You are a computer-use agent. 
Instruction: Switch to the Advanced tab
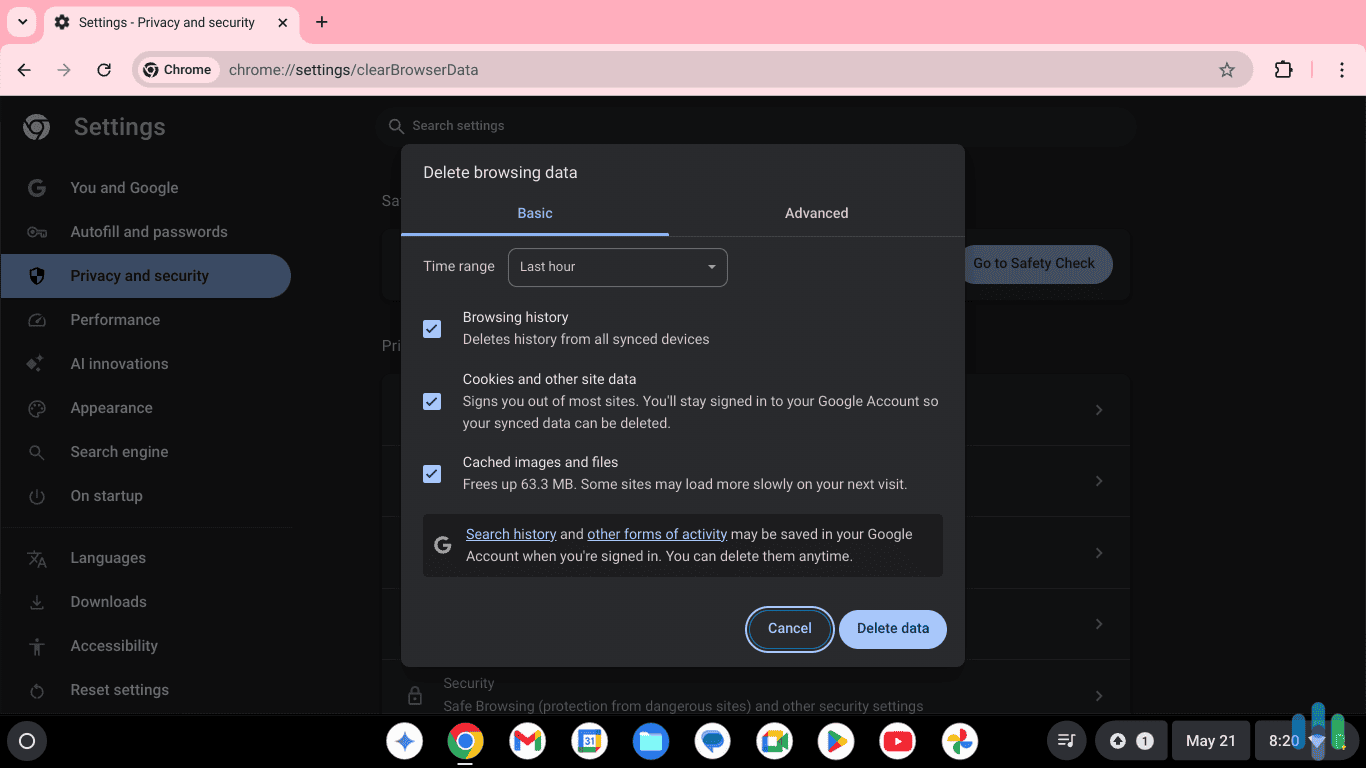816,213
